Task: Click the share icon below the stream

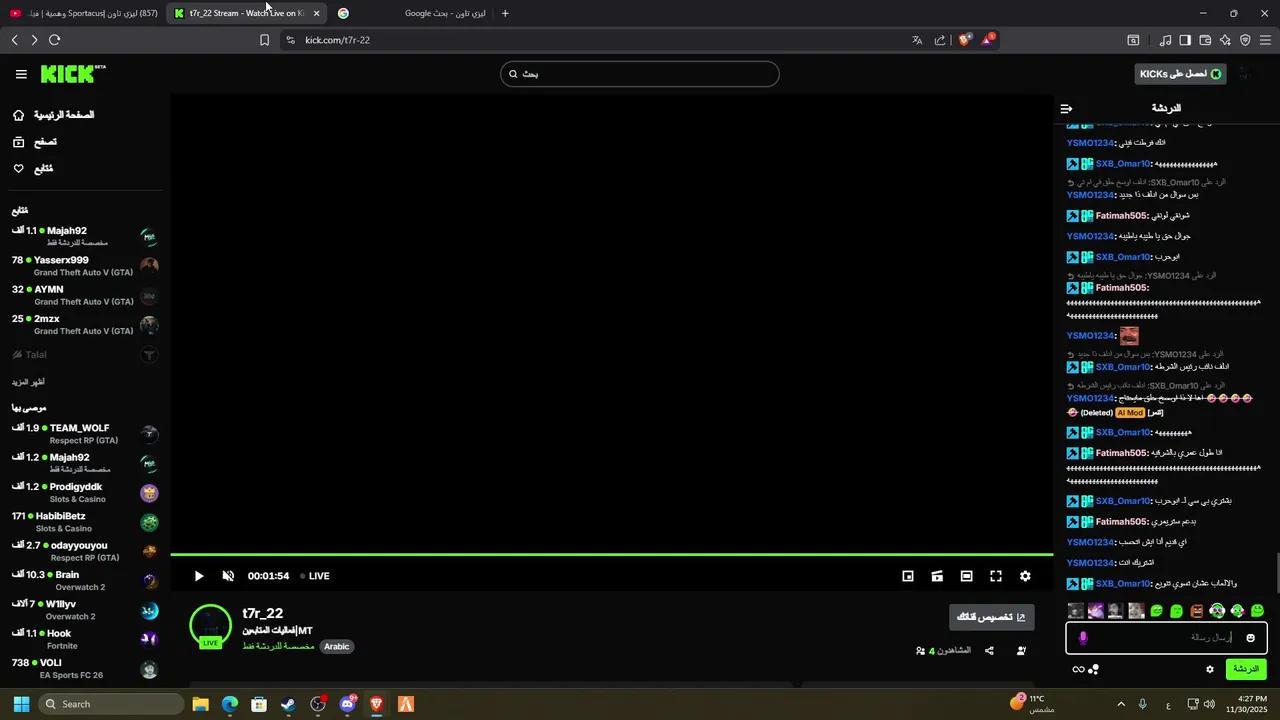Action: point(989,651)
